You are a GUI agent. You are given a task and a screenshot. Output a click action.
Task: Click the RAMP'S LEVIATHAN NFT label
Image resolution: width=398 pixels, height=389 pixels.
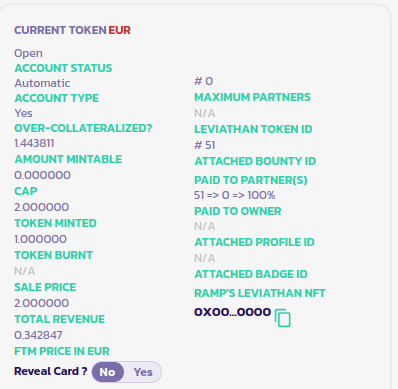[x=260, y=293]
